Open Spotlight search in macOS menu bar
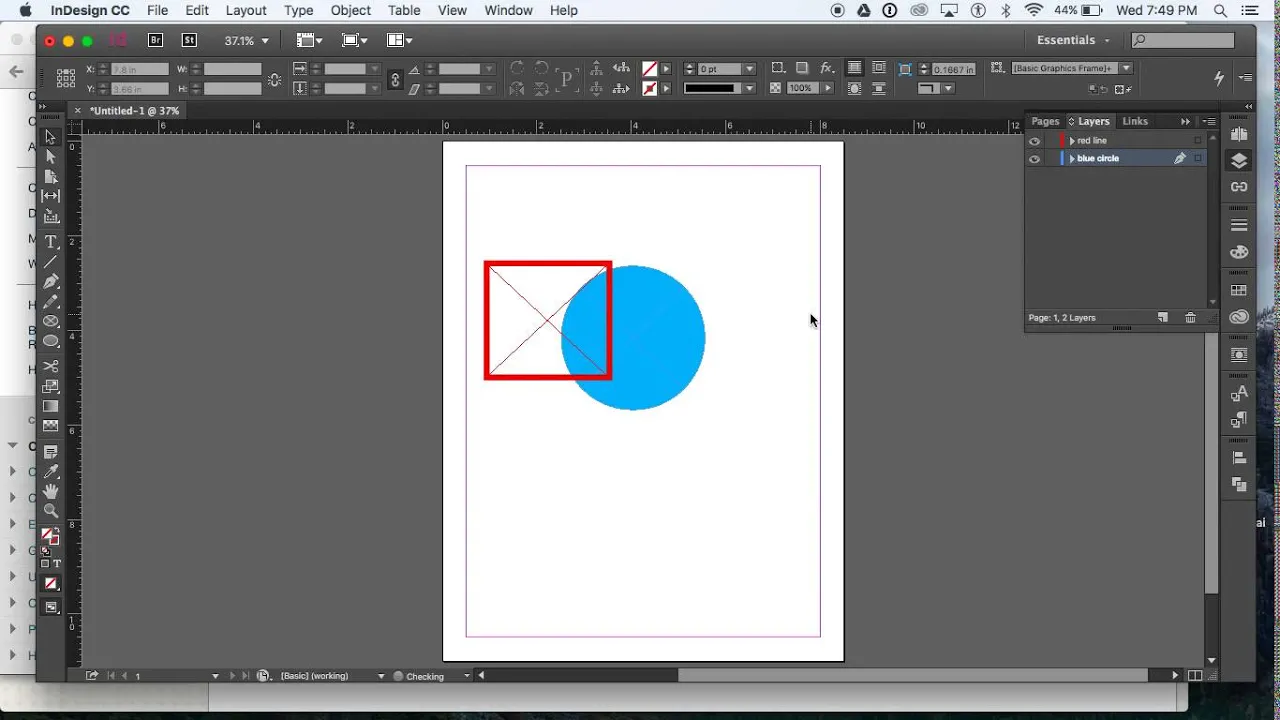This screenshot has width=1280, height=720. point(1220,10)
